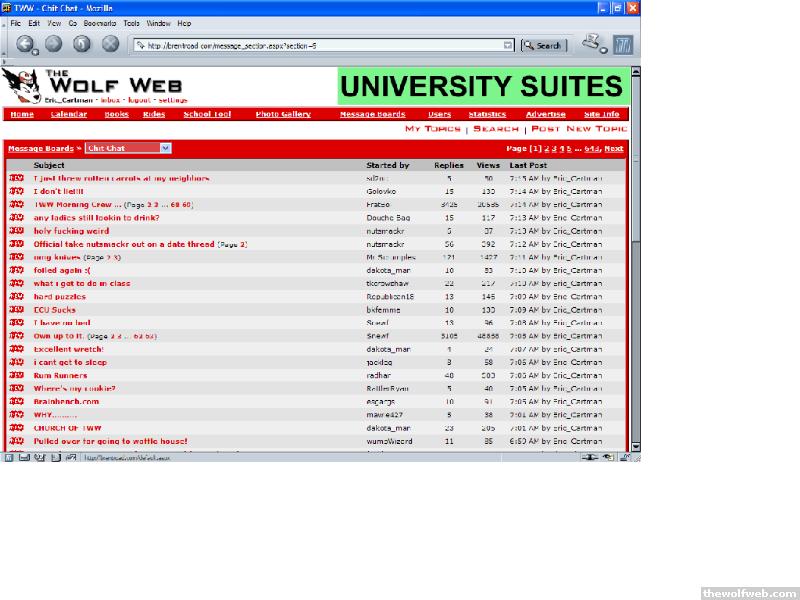Click the Mozilla throbber icon
The image size is (800, 600).
[x=624, y=44]
